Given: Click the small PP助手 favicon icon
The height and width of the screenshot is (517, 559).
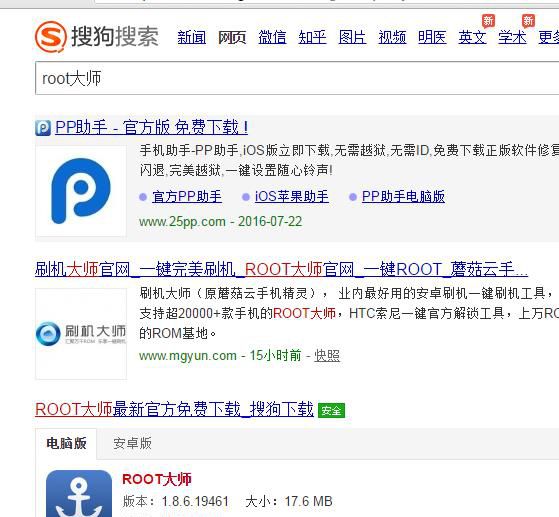Looking at the screenshot, I should click(x=43, y=128).
